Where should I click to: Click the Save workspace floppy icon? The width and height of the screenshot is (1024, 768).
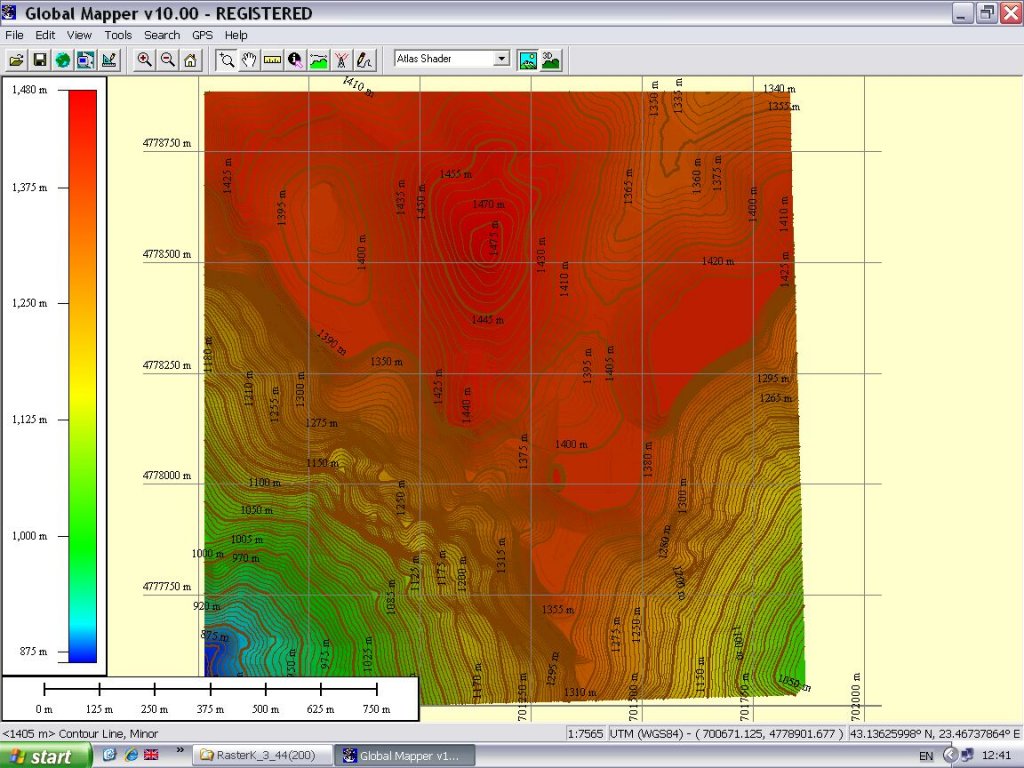pos(40,59)
